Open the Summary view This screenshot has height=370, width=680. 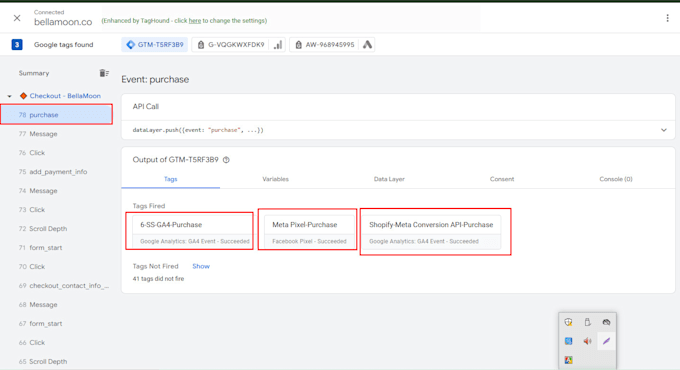coord(34,73)
